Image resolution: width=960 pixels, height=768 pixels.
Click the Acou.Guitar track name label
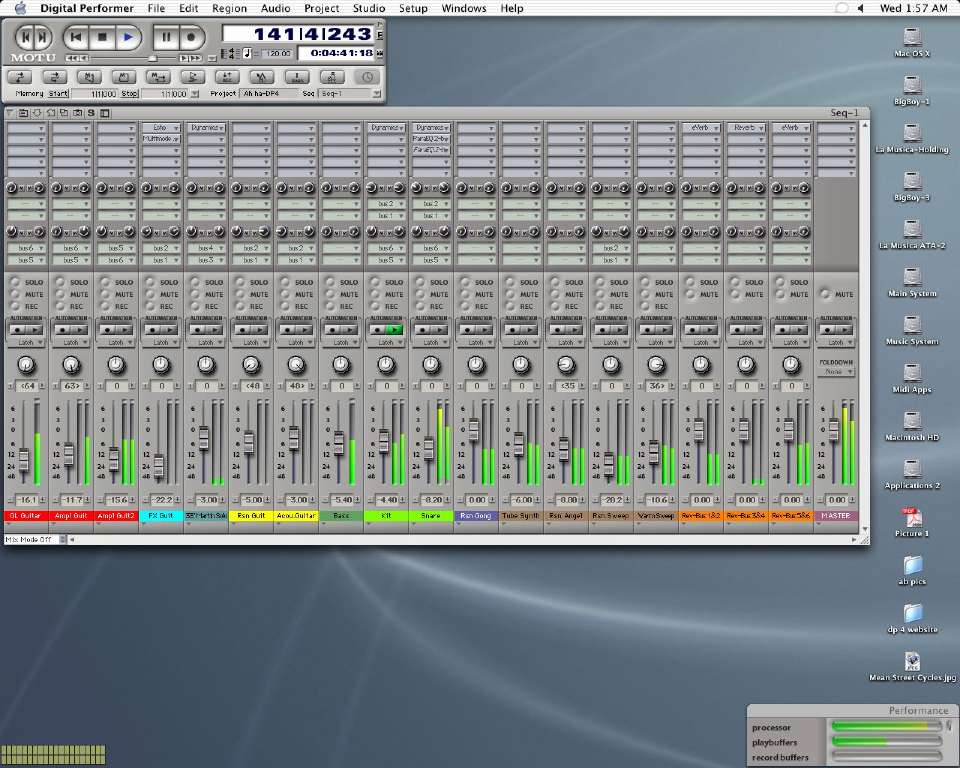[296, 516]
